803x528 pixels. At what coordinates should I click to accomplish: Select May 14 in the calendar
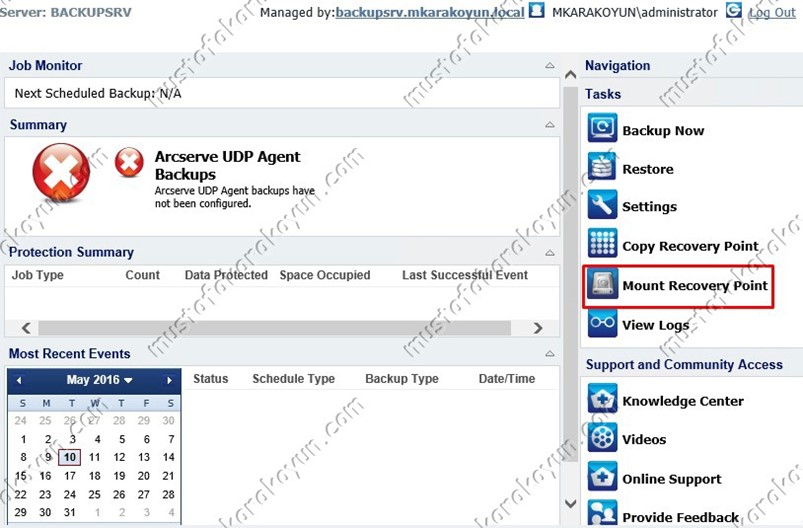(x=168, y=457)
